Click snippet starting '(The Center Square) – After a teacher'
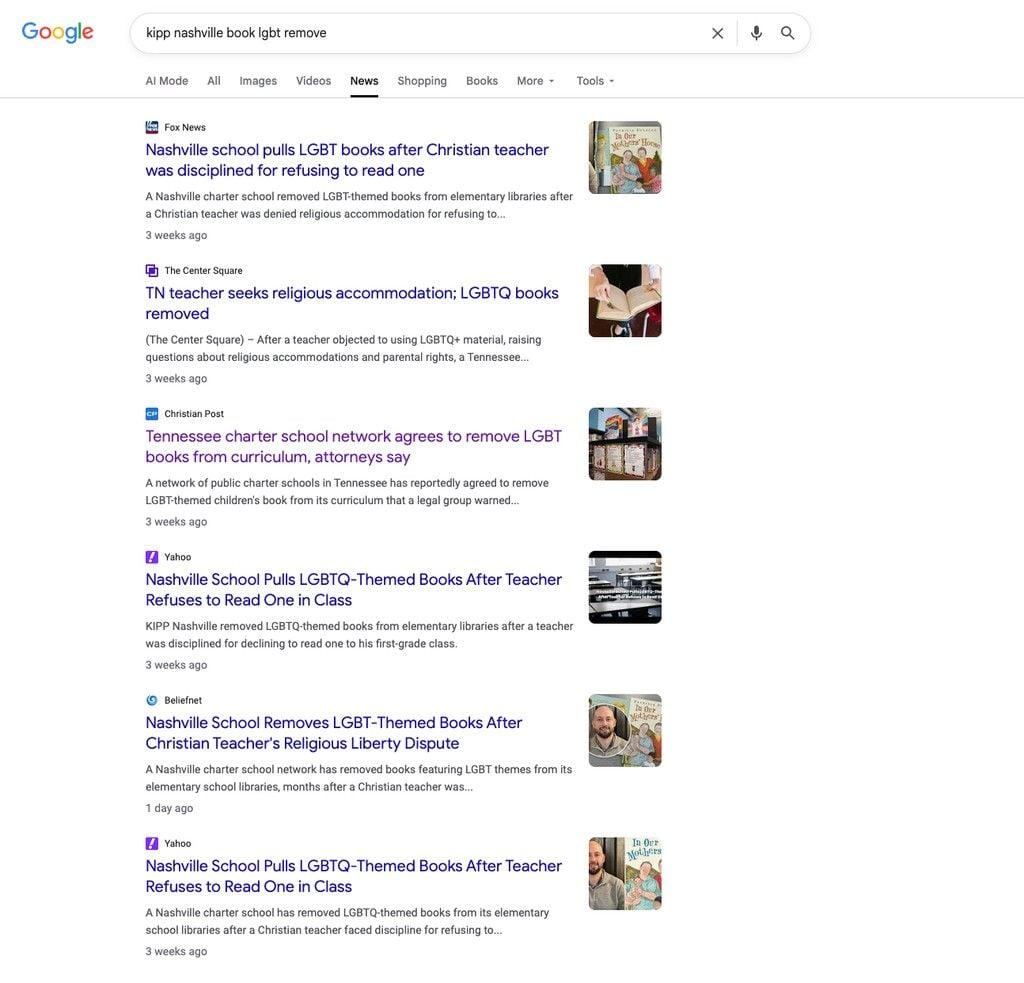 pos(344,348)
